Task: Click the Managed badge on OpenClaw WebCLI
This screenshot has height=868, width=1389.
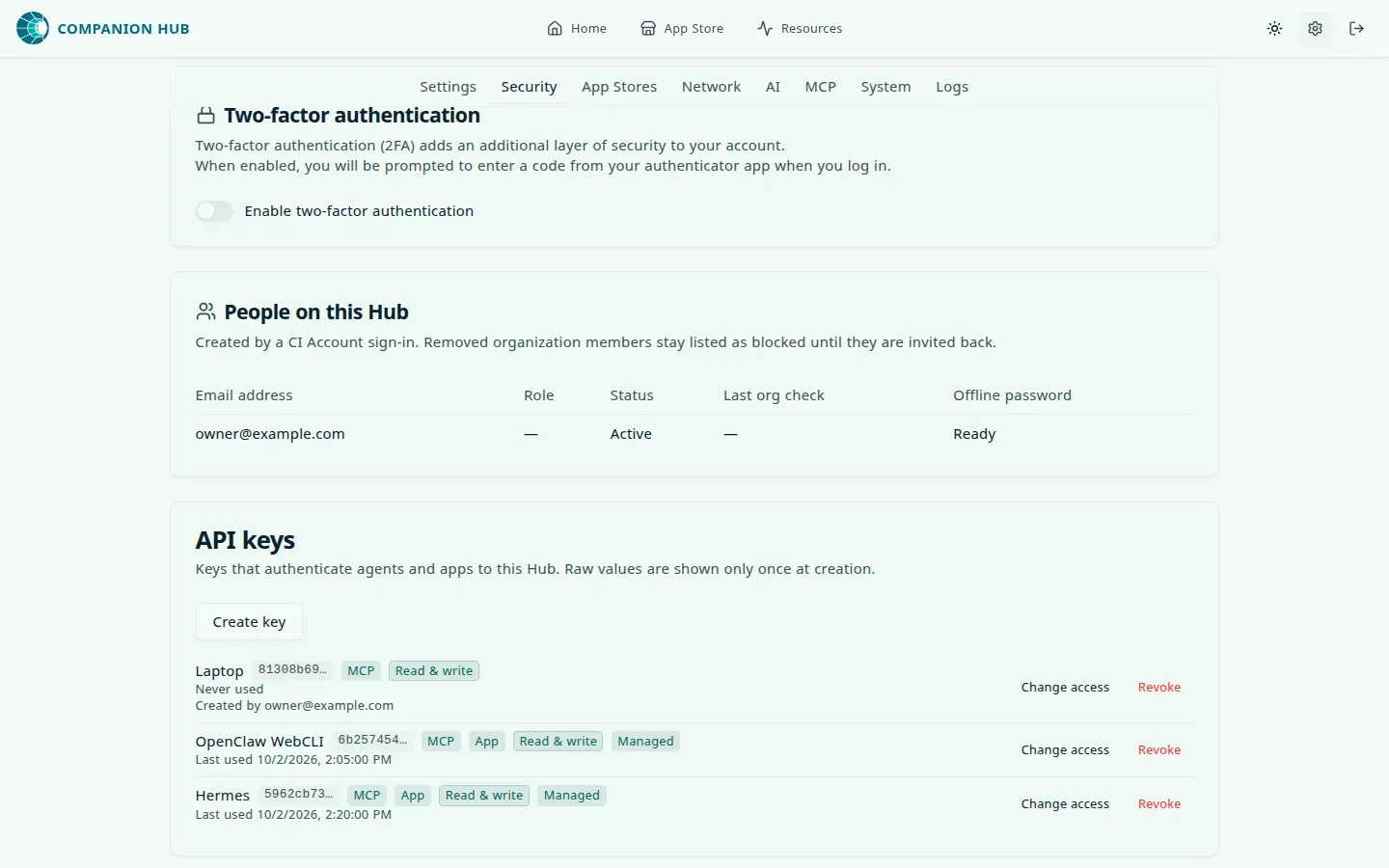Action: pyautogui.click(x=645, y=742)
